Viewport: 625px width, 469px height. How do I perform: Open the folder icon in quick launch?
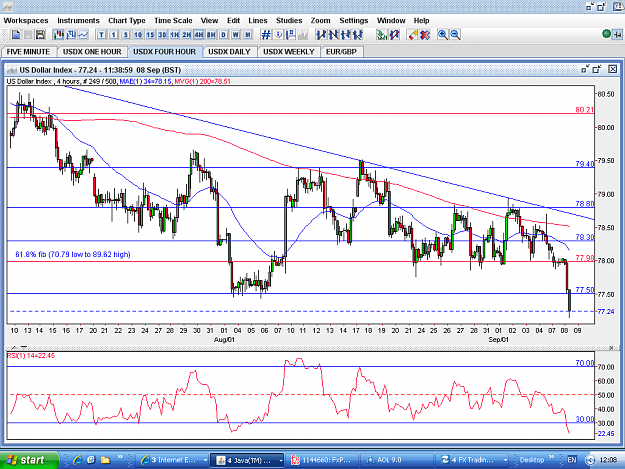[x=105, y=460]
